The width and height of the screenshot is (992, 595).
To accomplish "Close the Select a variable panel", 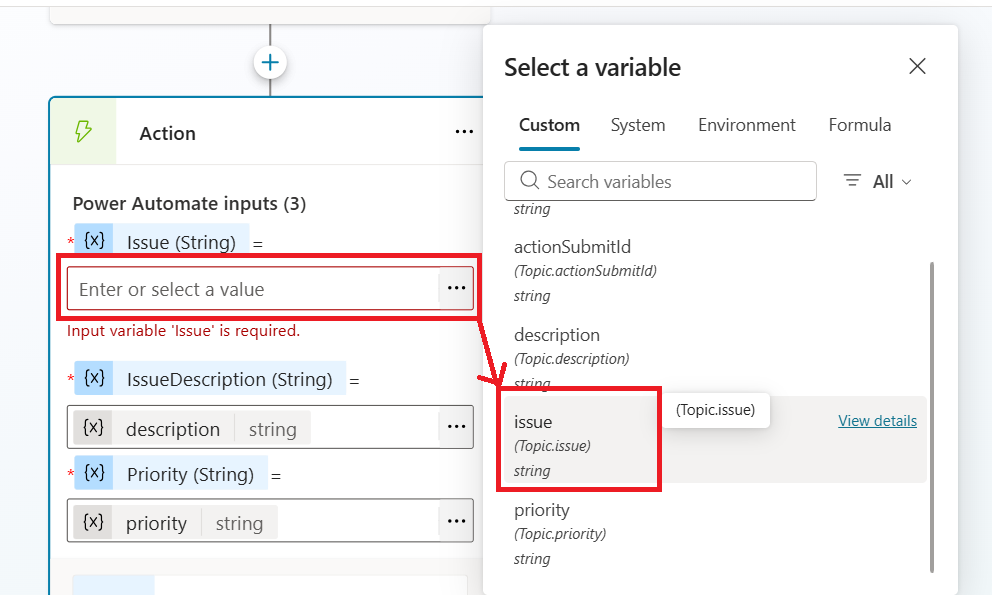I will (x=917, y=67).
